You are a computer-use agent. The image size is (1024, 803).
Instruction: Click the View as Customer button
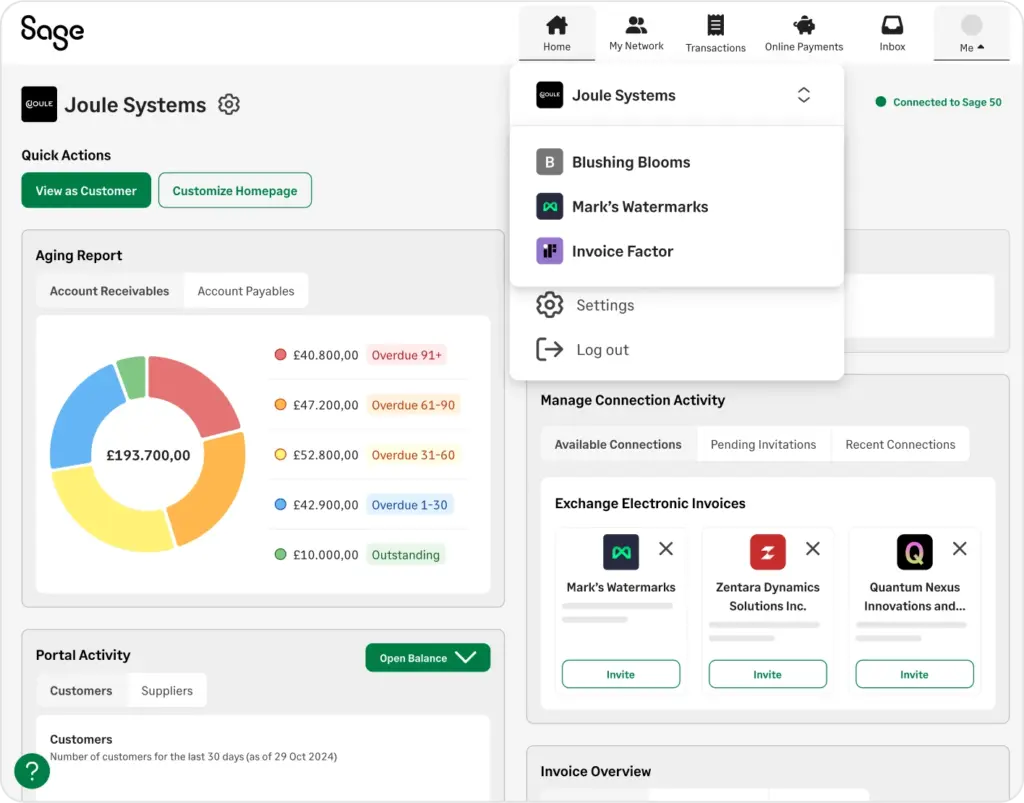86,191
